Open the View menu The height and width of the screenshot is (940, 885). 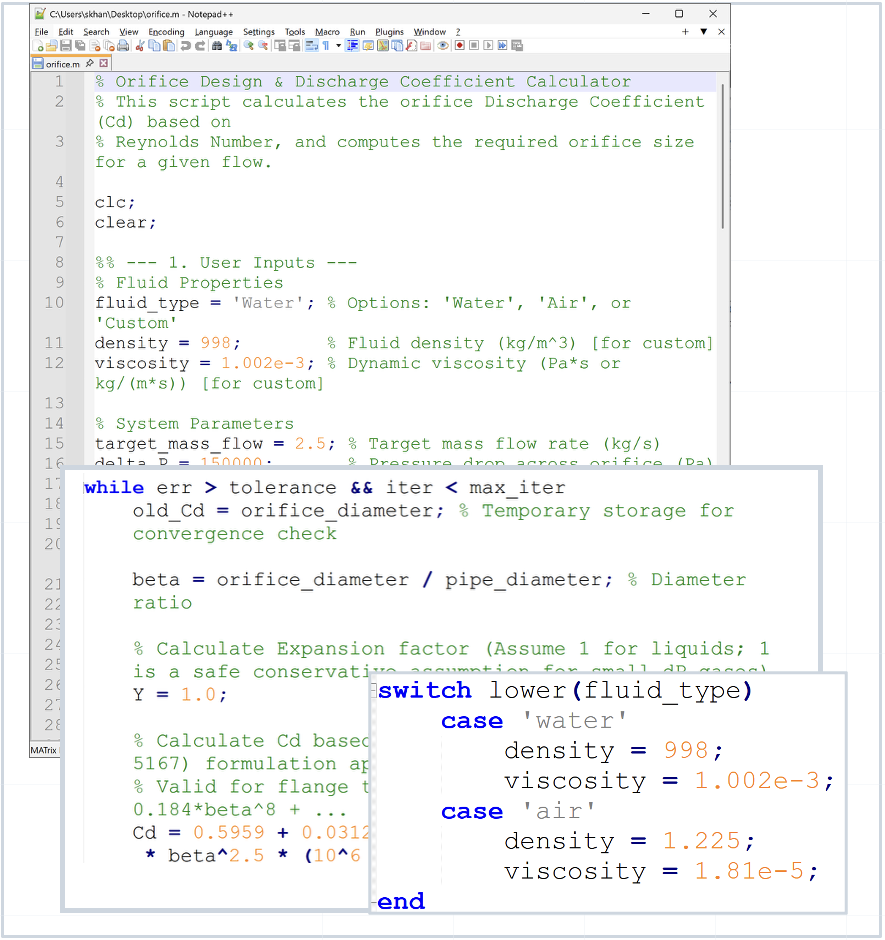tap(128, 32)
